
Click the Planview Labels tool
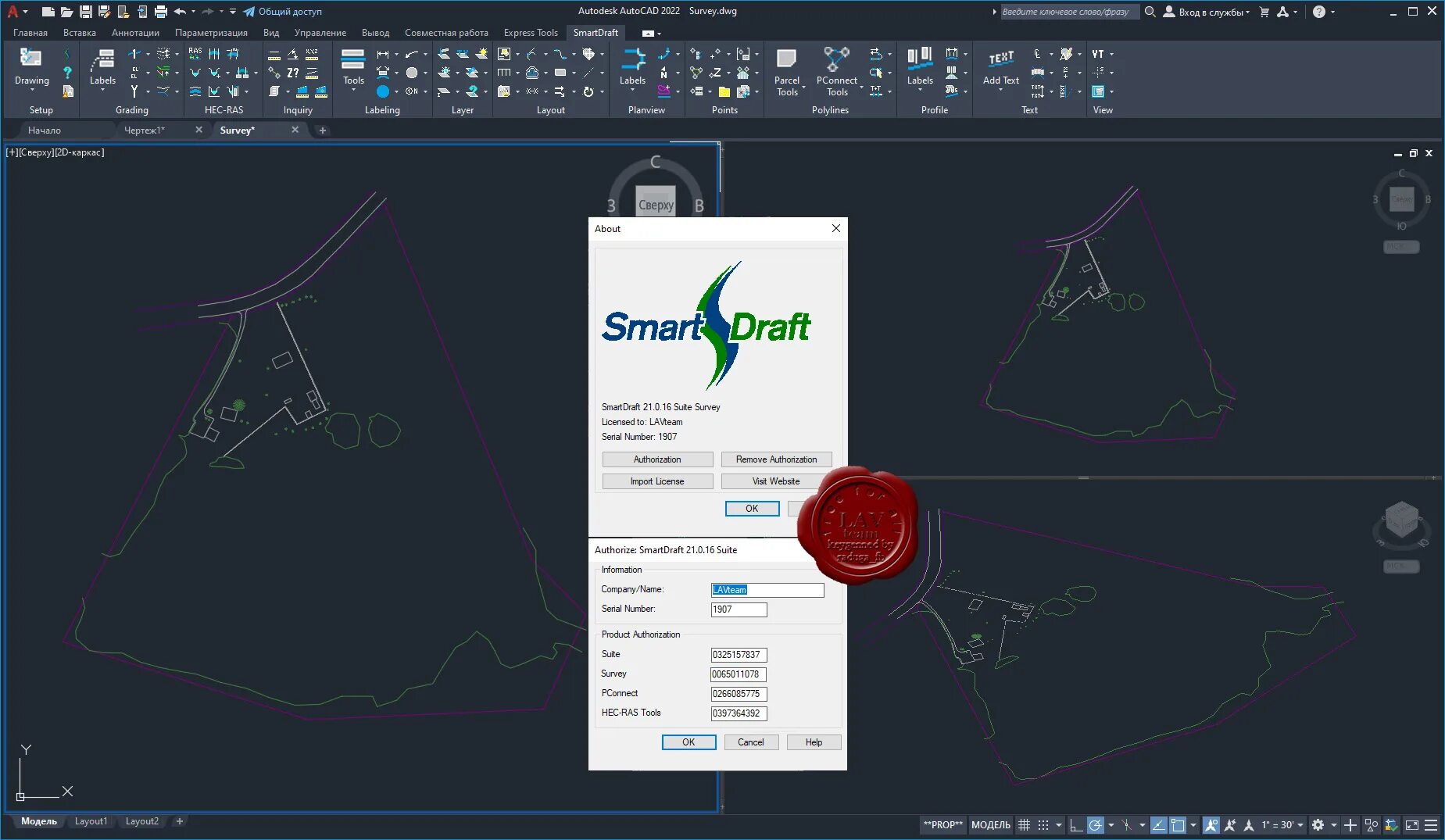tap(632, 69)
